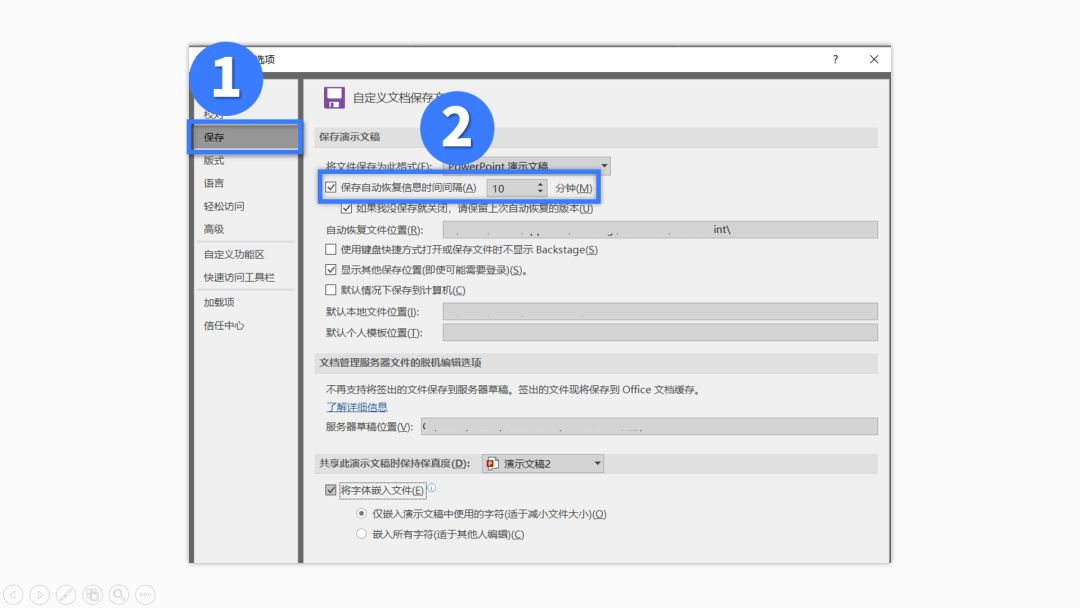The image size is (1080, 608).
Task: Toggle 保存自动恢复信息时间间隔 checkbox
Action: (331, 187)
